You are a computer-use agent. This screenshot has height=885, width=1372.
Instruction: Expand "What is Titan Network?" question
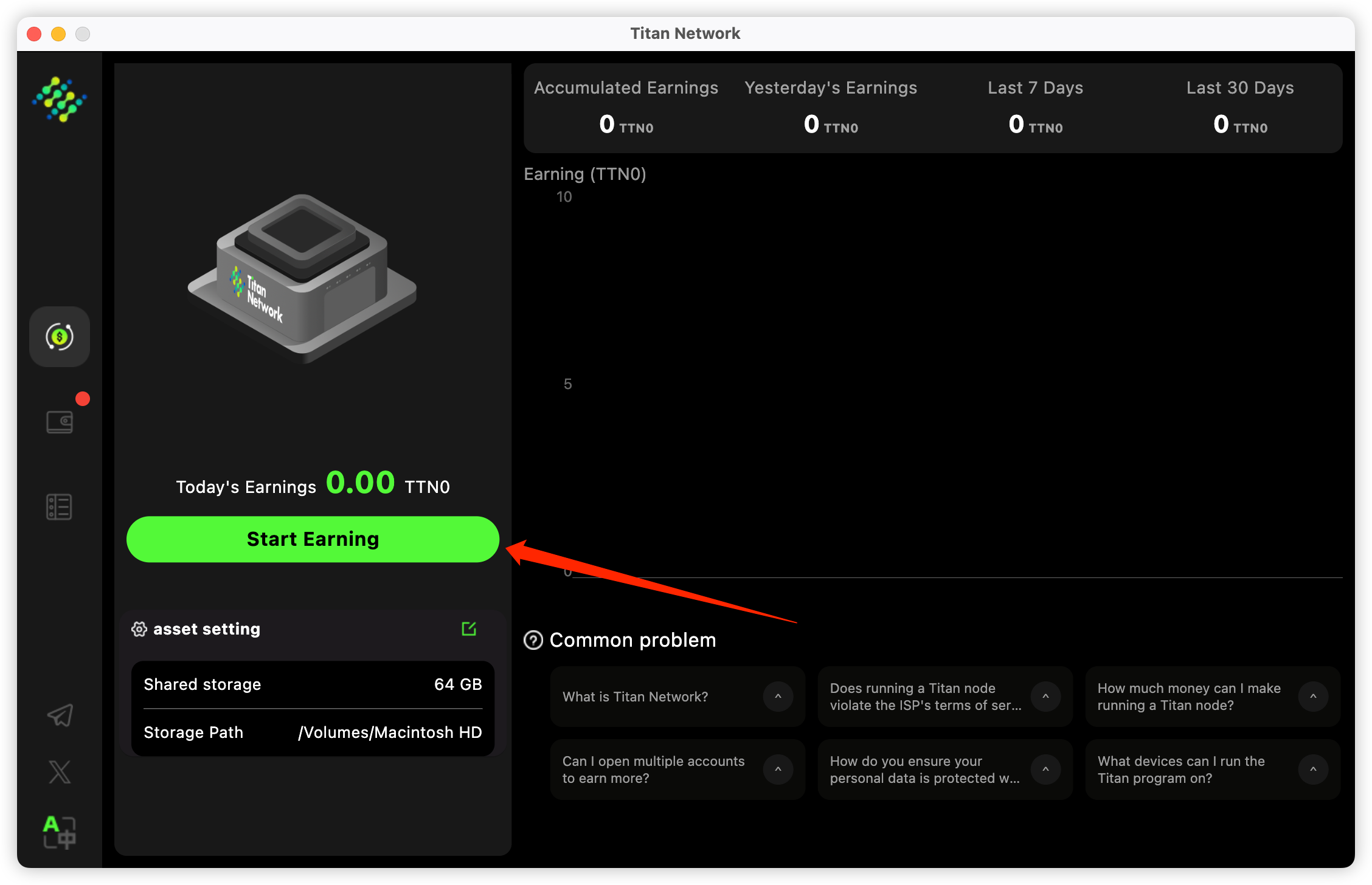[778, 697]
